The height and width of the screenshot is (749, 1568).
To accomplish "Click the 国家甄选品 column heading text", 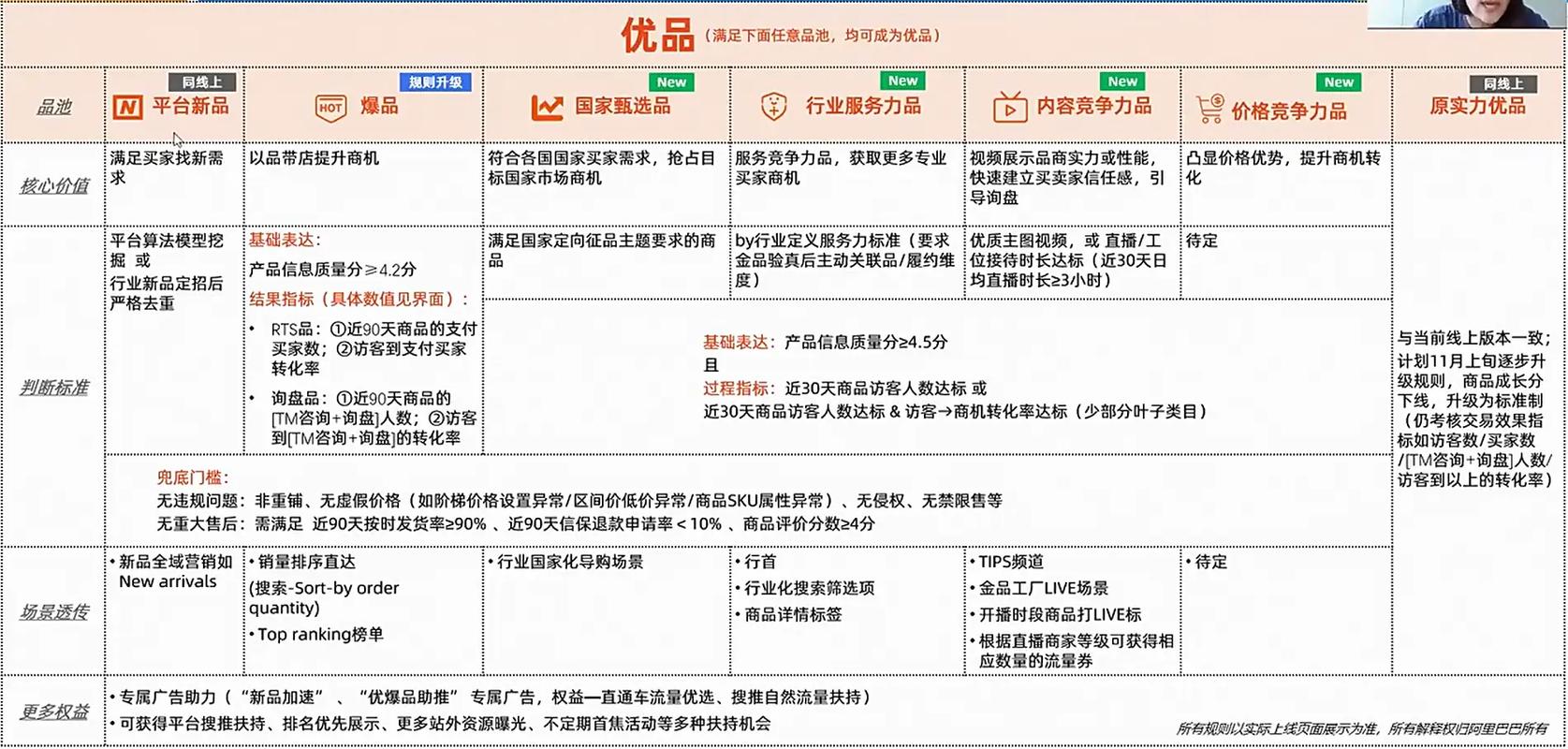I will tap(623, 106).
